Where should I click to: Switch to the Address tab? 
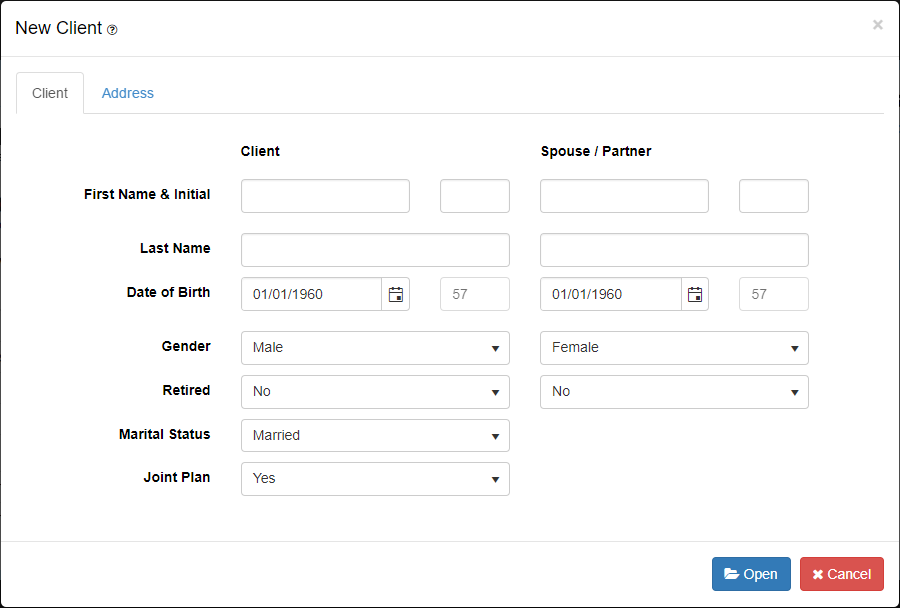click(x=128, y=93)
